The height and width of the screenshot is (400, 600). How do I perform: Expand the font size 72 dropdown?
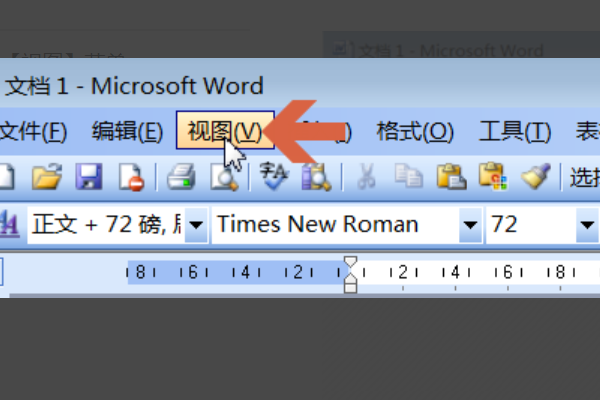pos(587,225)
